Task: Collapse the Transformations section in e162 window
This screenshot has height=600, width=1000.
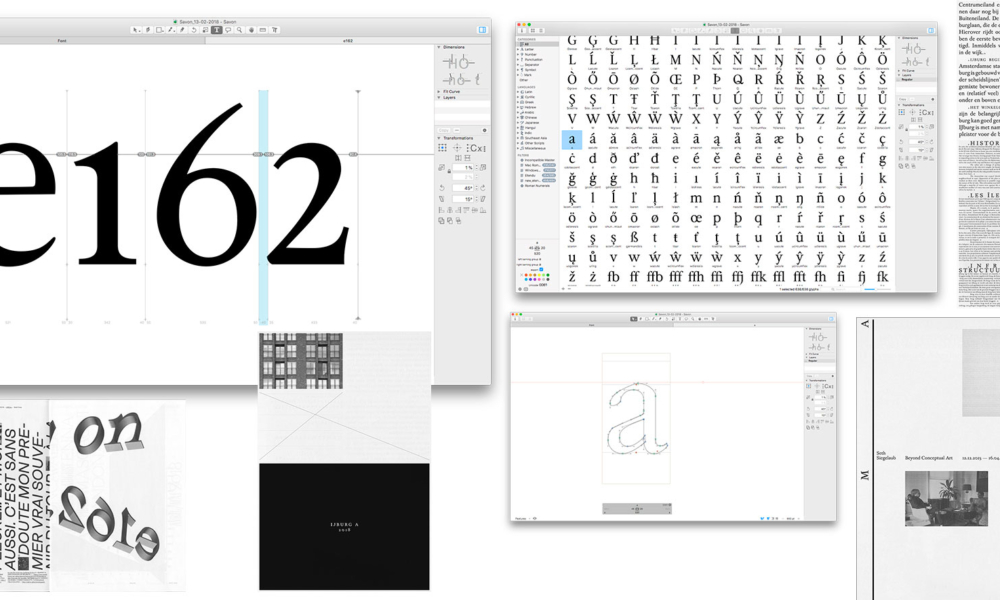Action: (439, 138)
